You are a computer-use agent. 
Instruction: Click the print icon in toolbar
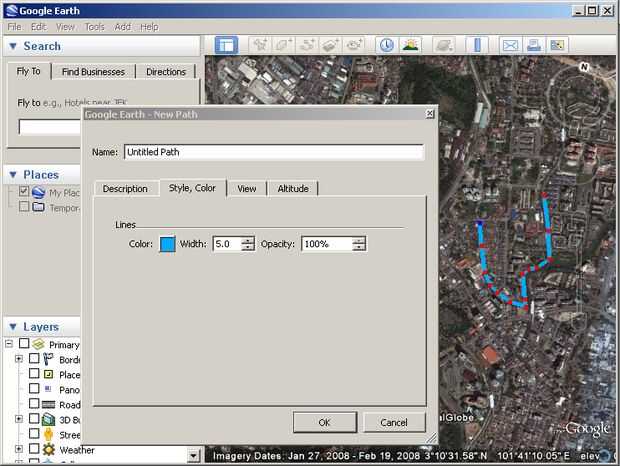point(534,45)
